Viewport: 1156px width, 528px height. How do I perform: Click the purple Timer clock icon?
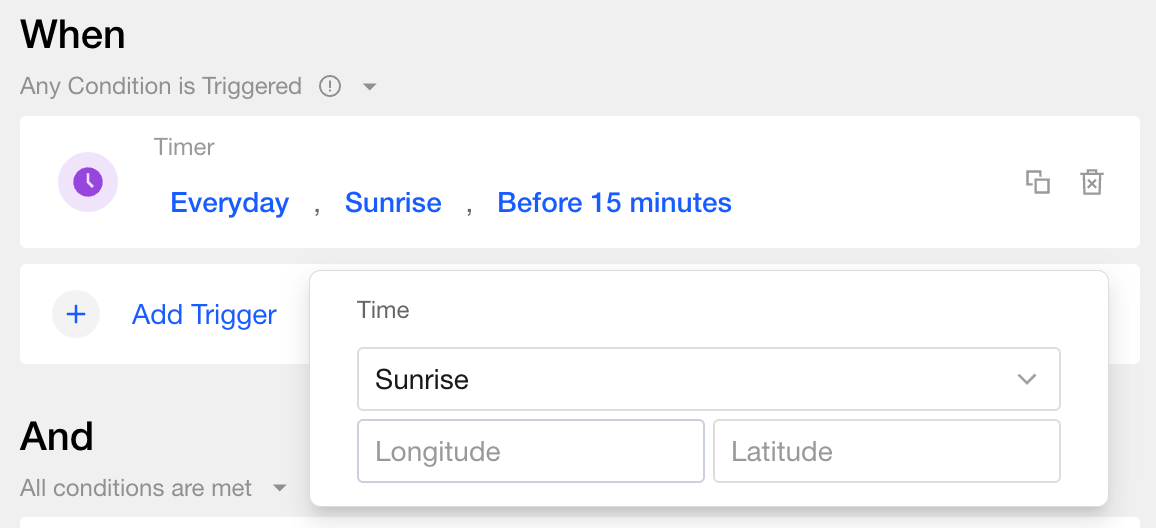[88, 182]
